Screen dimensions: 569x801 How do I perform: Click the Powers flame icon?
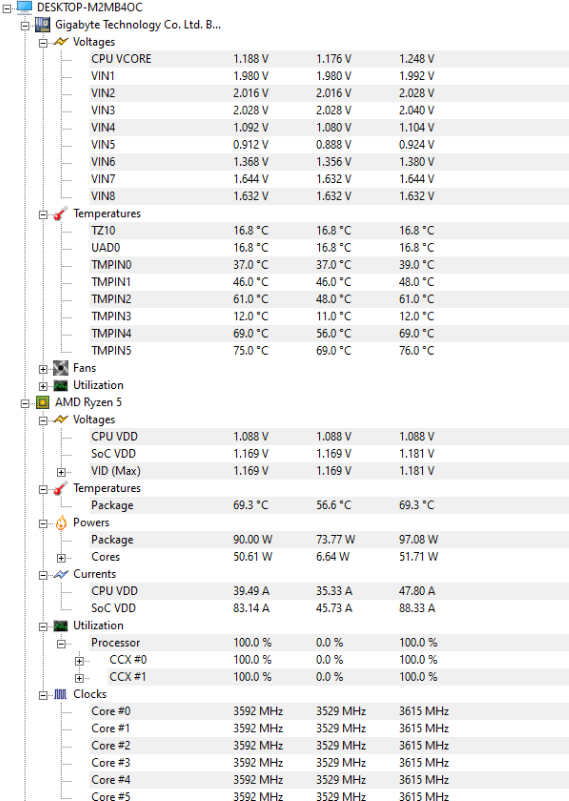pyautogui.click(x=61, y=523)
